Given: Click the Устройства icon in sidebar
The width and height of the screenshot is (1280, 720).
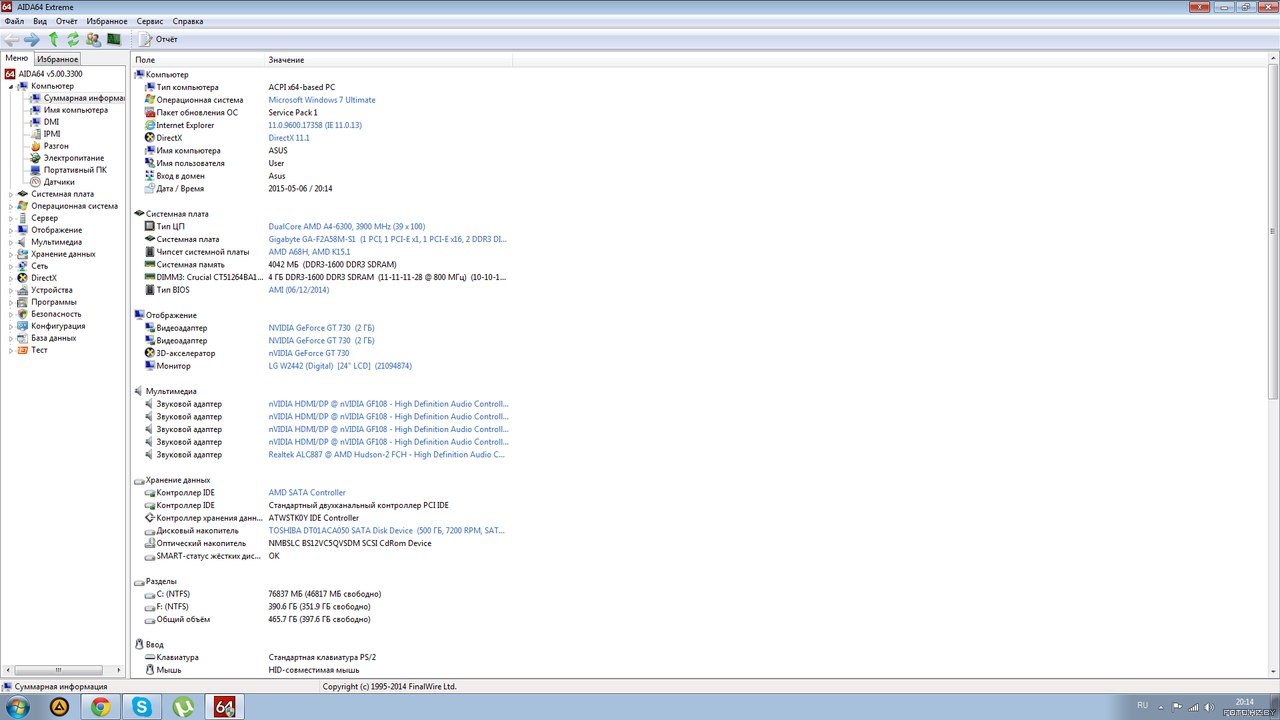Looking at the screenshot, I should (x=23, y=290).
